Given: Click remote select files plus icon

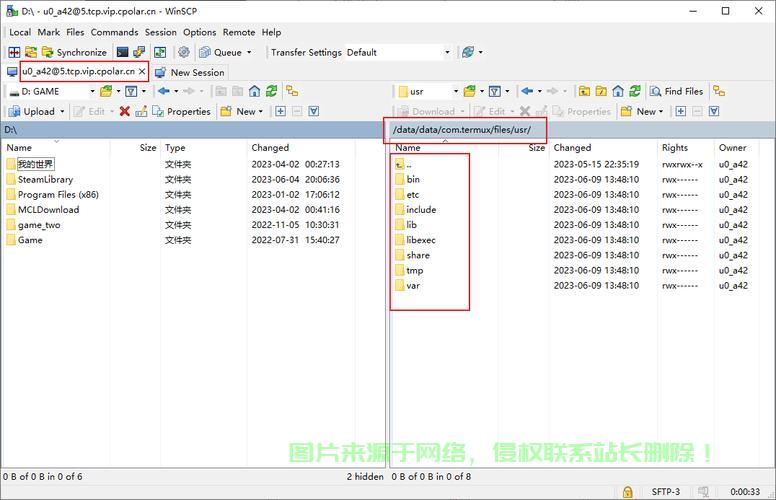Looking at the screenshot, I should point(681,111).
